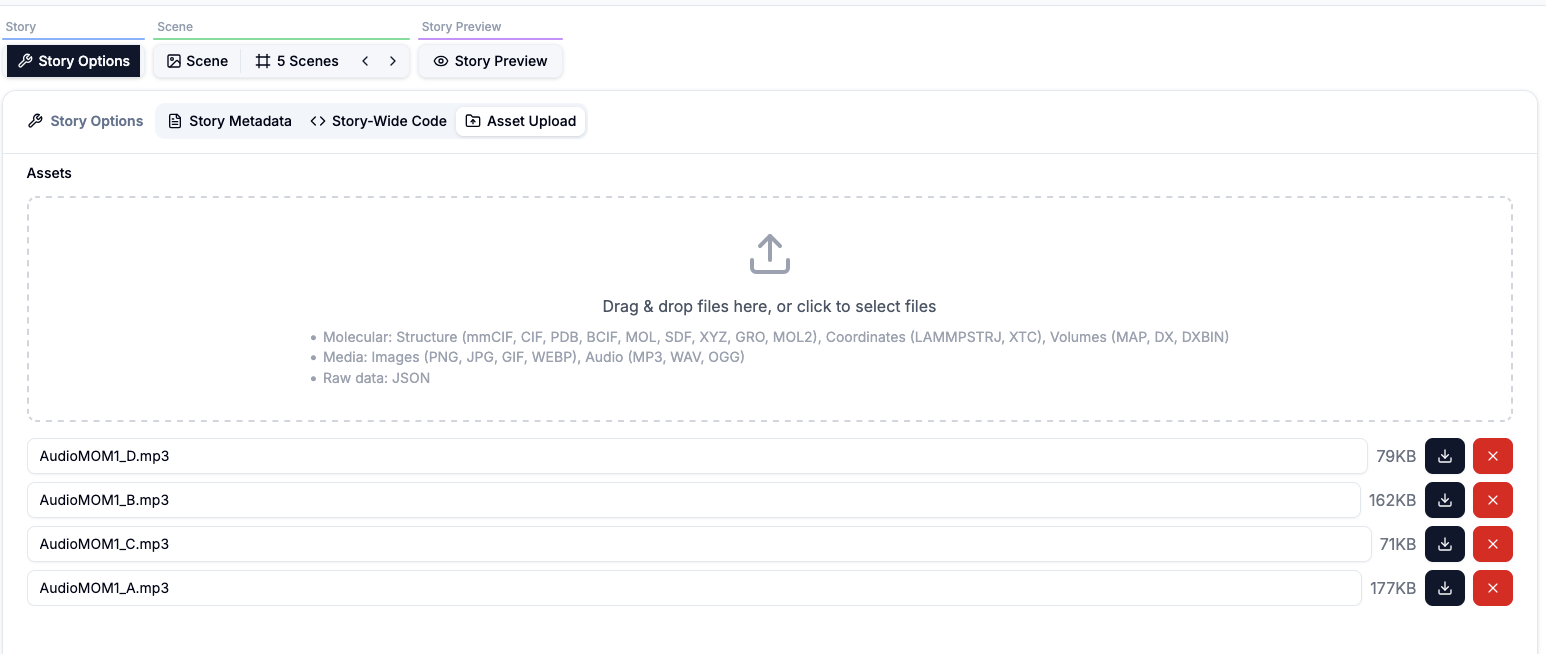Download the AudioMOM1_A.mp3 asset

pyautogui.click(x=1444, y=588)
